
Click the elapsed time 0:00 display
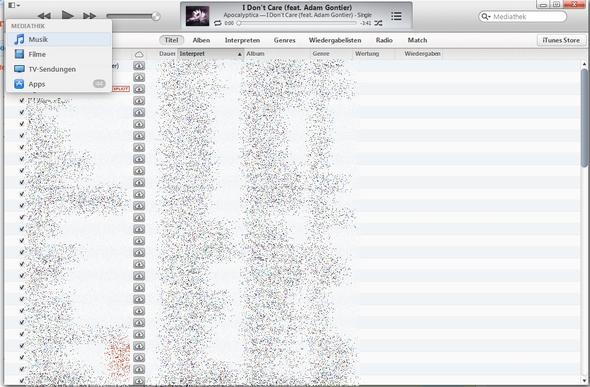pos(229,23)
